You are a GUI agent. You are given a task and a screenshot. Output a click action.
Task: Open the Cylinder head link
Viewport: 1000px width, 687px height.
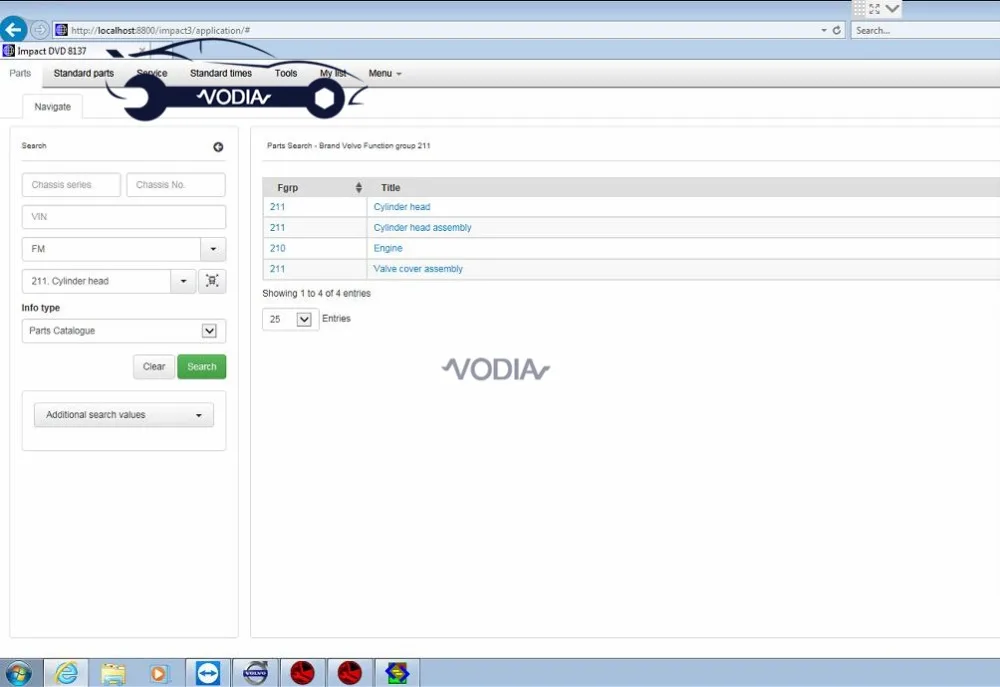(402, 207)
